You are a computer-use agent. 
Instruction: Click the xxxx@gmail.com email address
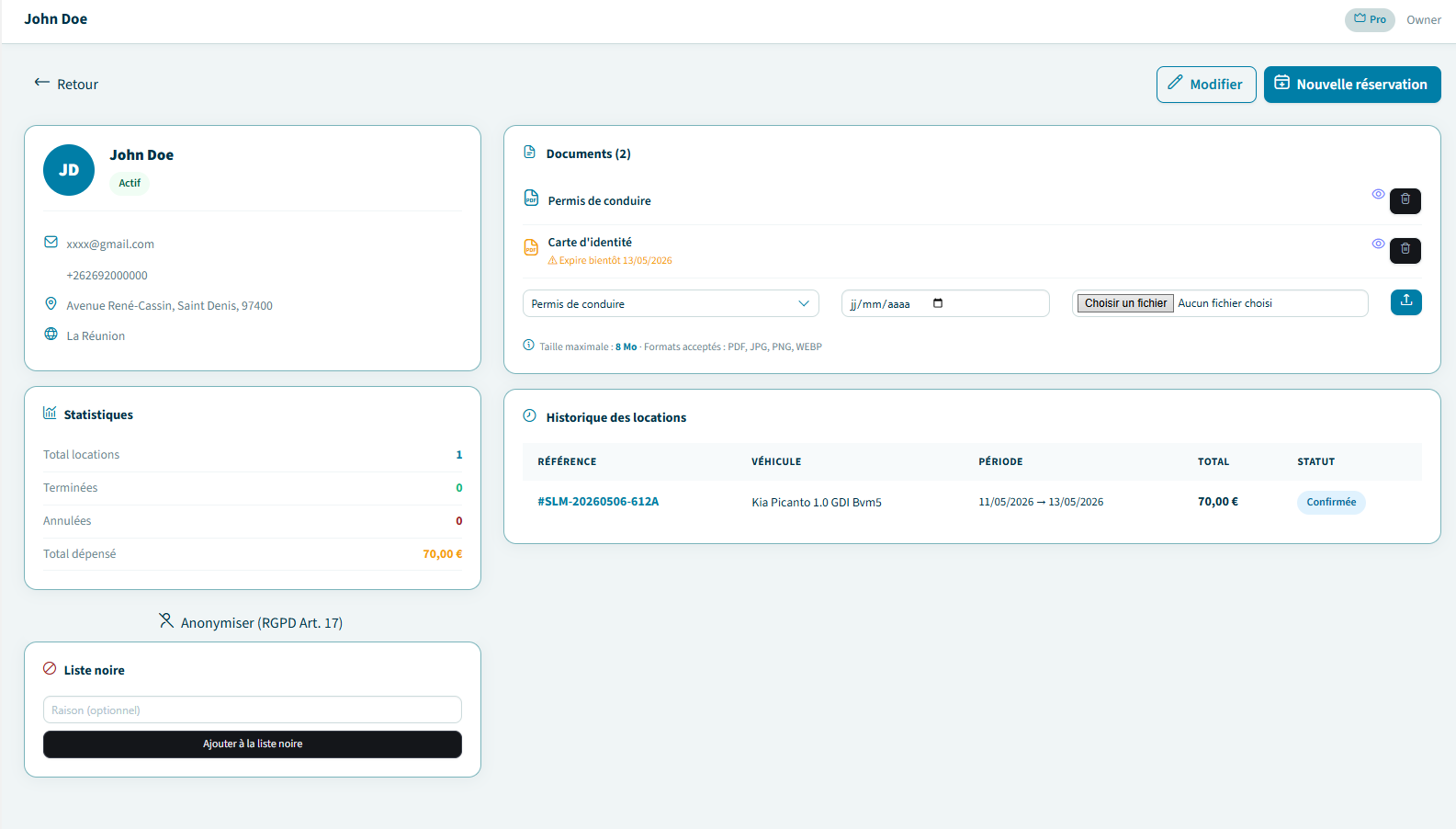(110, 244)
